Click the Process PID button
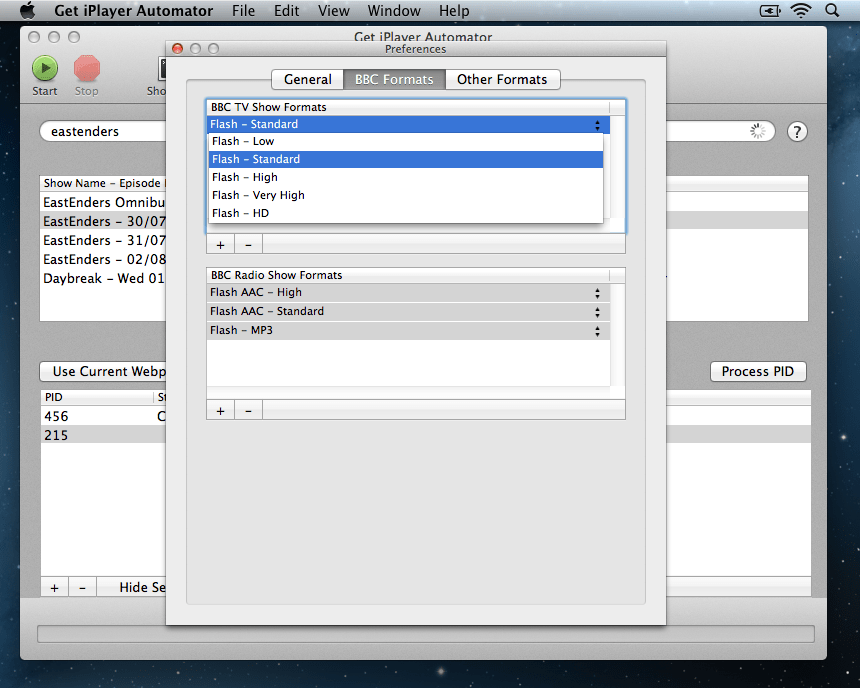Image resolution: width=860 pixels, height=688 pixels. pyautogui.click(x=758, y=371)
